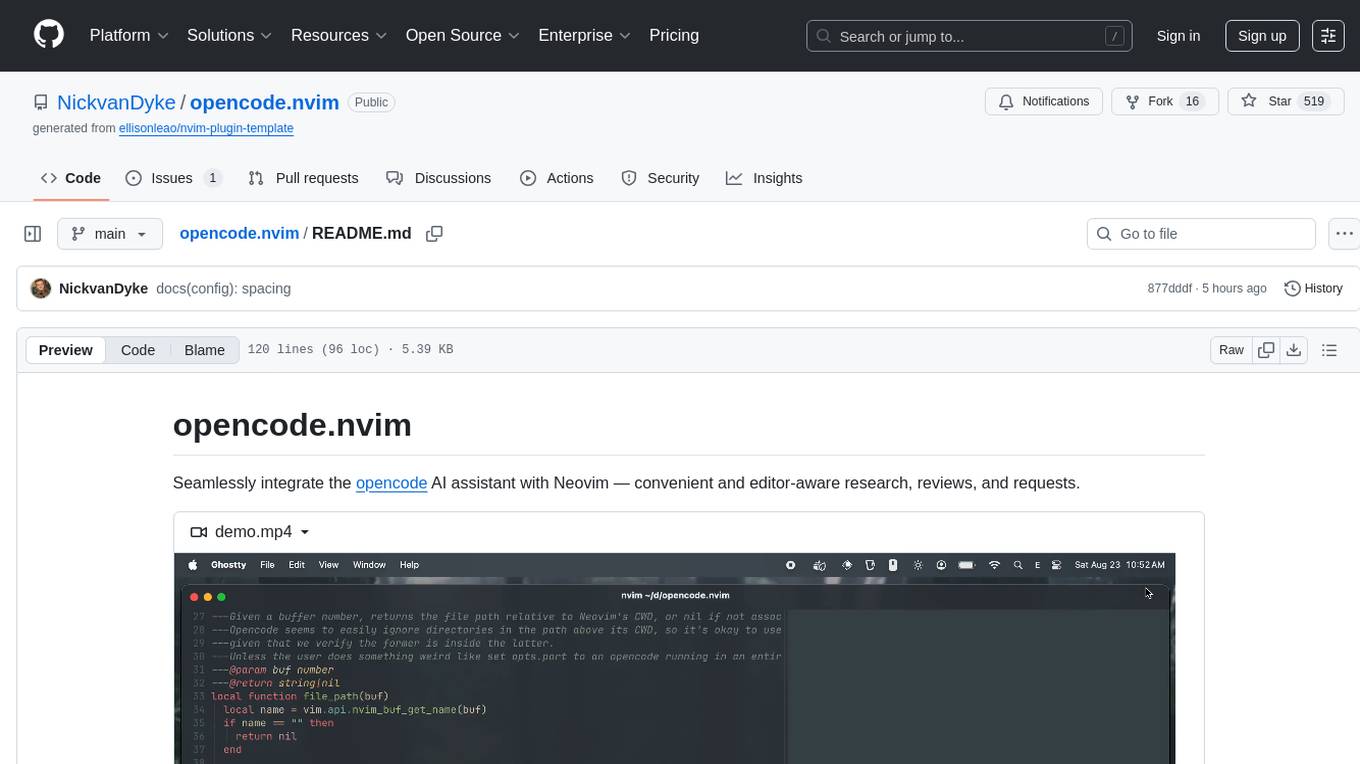This screenshot has height=764, width=1360.
Task: View the file History
Action: click(1313, 288)
